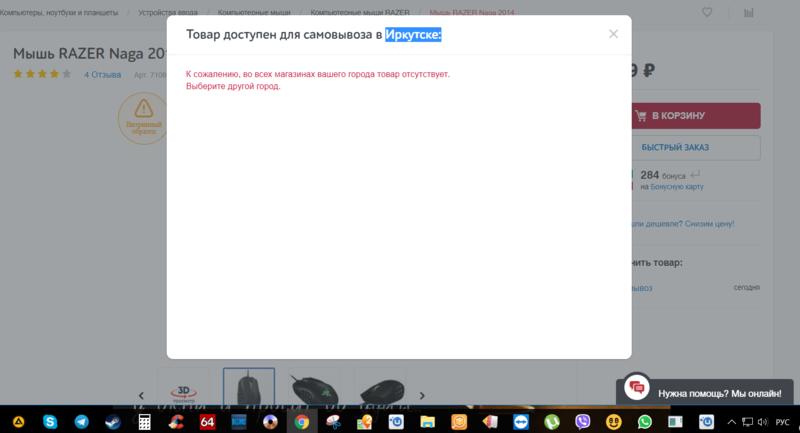Open network status in system tray
800x433 pixels.
(747, 422)
